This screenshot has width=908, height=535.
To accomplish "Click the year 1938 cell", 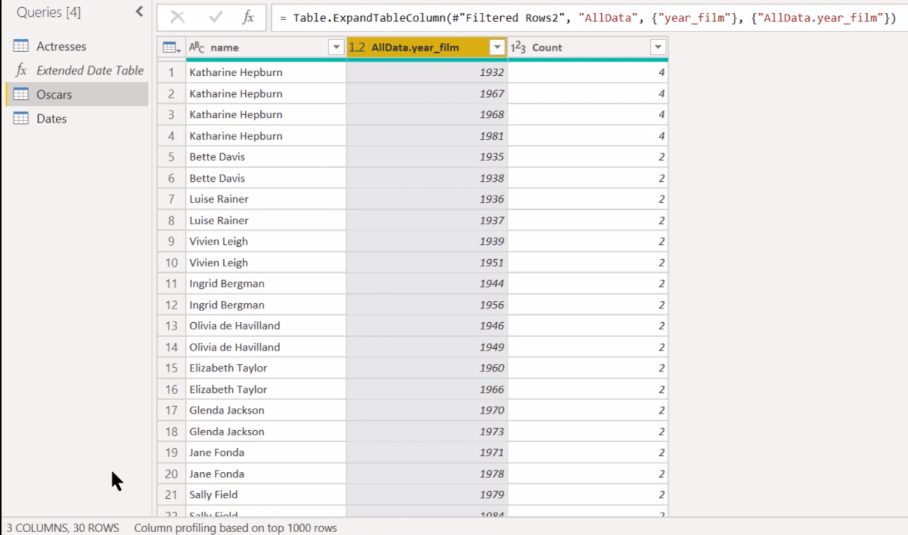I will pyautogui.click(x=427, y=178).
